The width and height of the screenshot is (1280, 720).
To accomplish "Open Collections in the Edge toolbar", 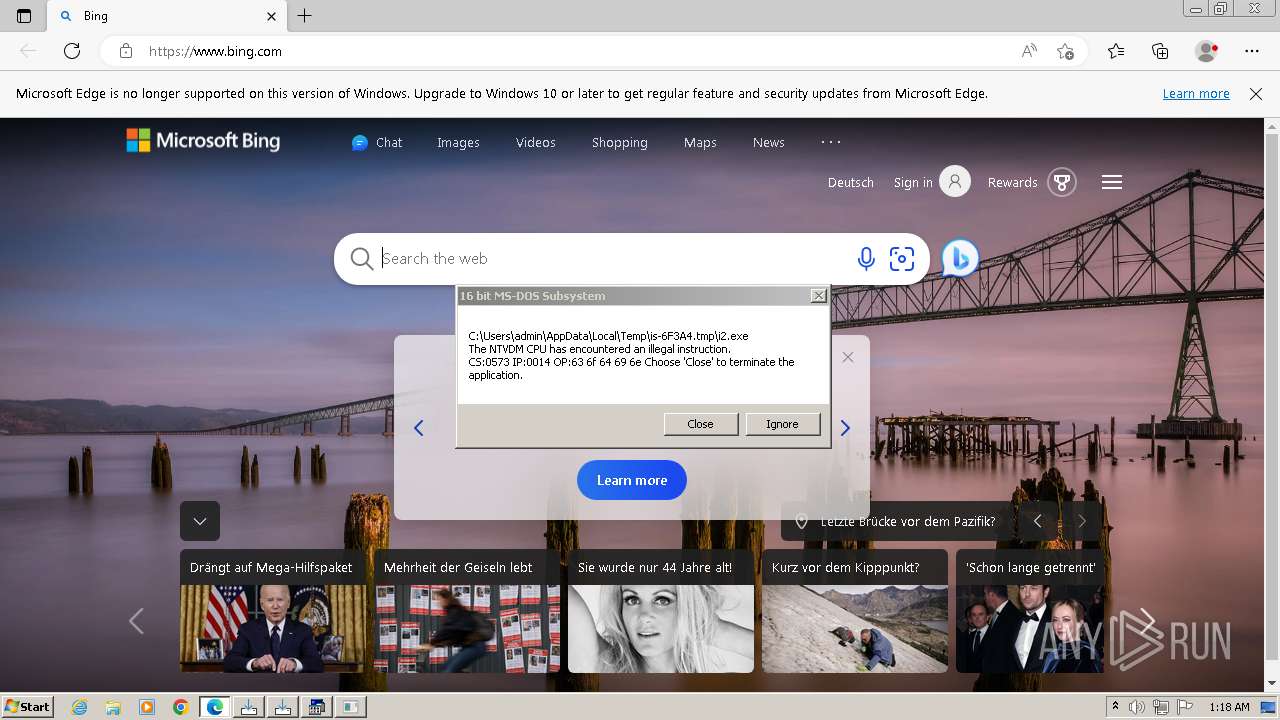I will coord(1160,51).
